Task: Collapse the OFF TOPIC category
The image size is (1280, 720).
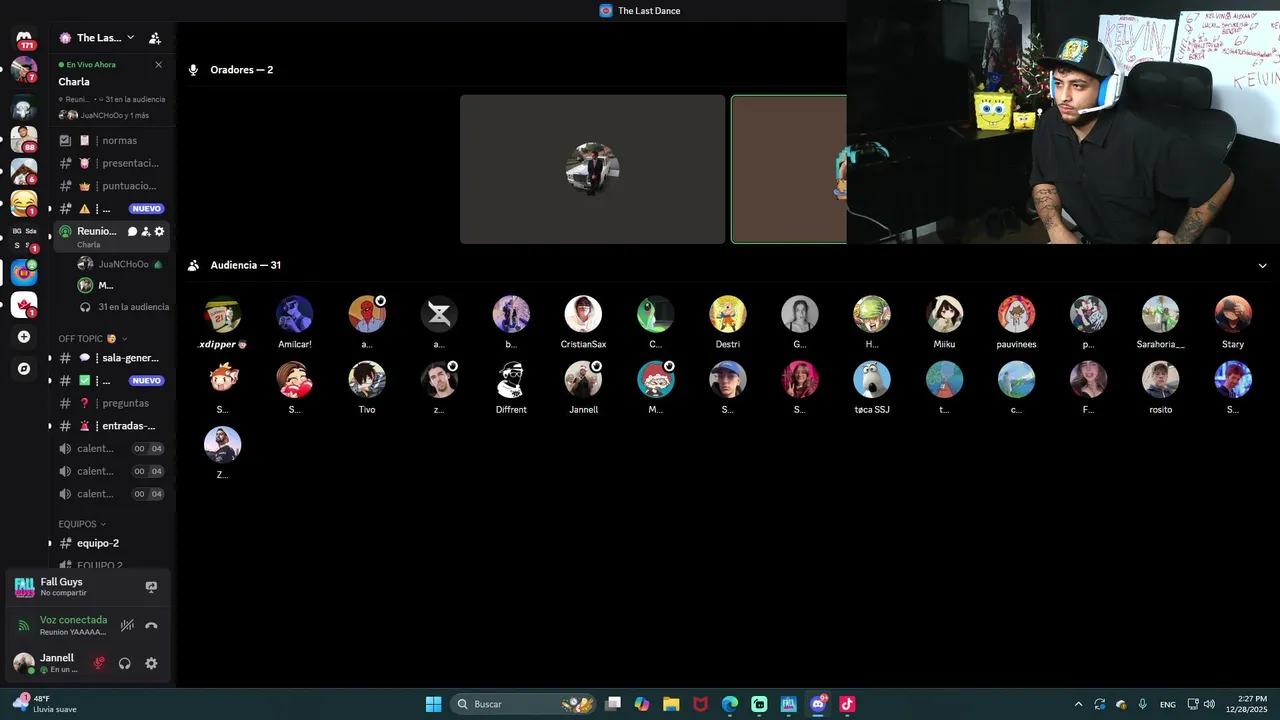Action: (x=92, y=339)
